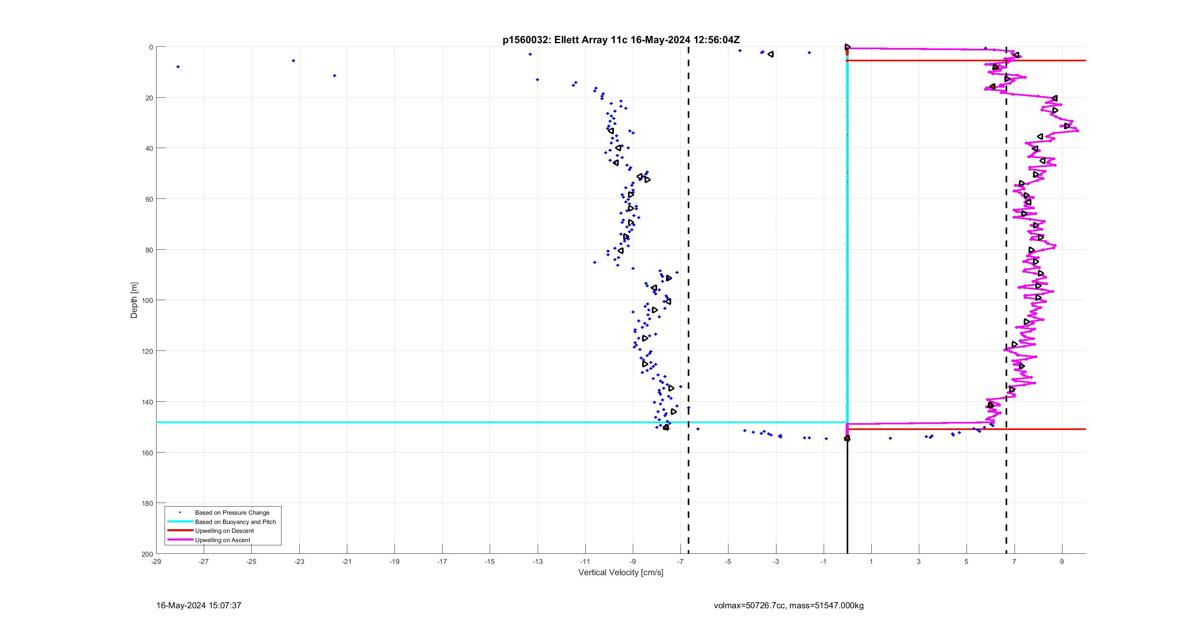The width and height of the screenshot is (1200, 622).
Task: Click the leftmost blue data point near -28 cm/s
Action: point(178,67)
